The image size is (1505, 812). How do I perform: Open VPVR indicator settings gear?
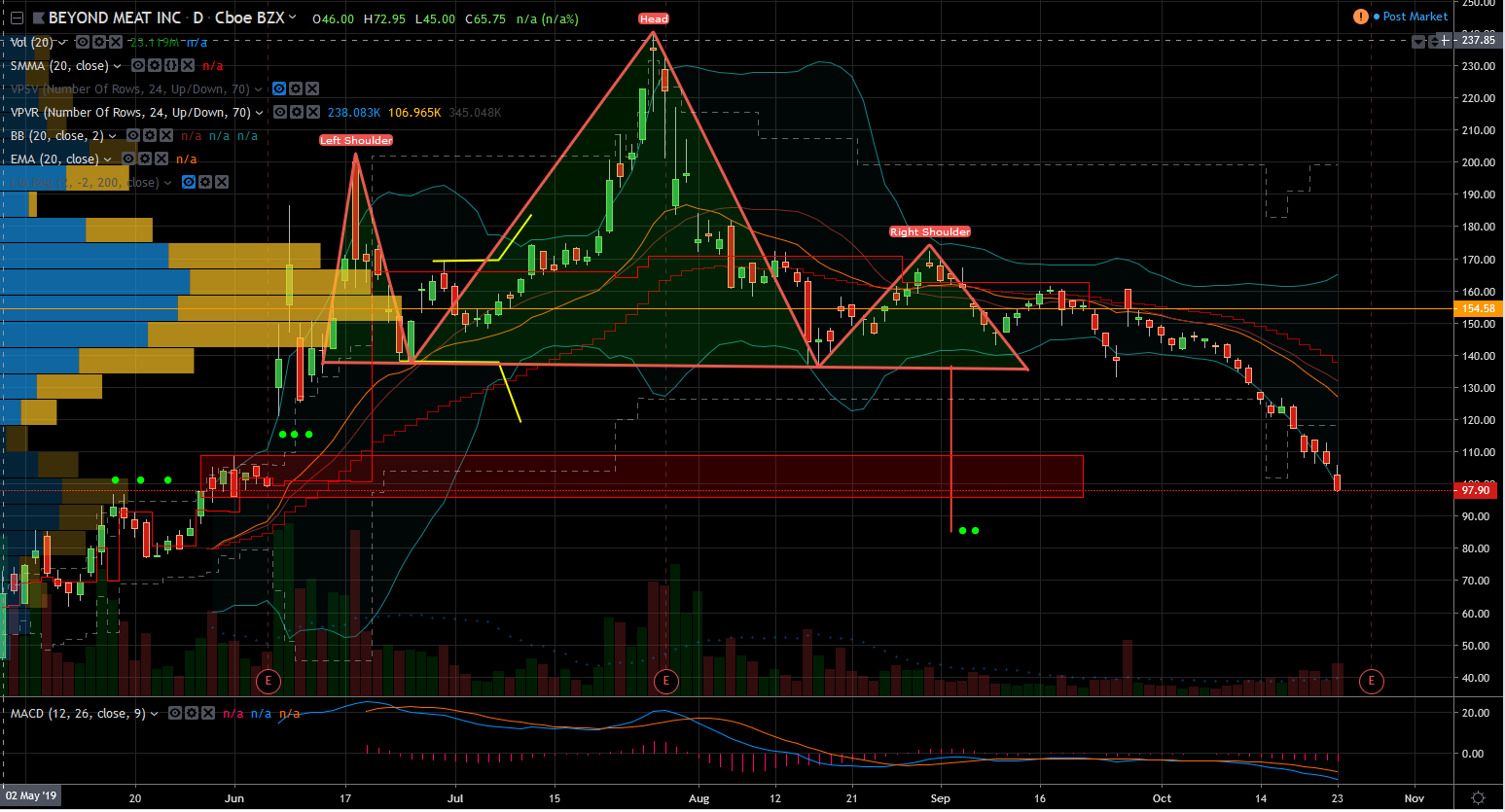tap(297, 112)
